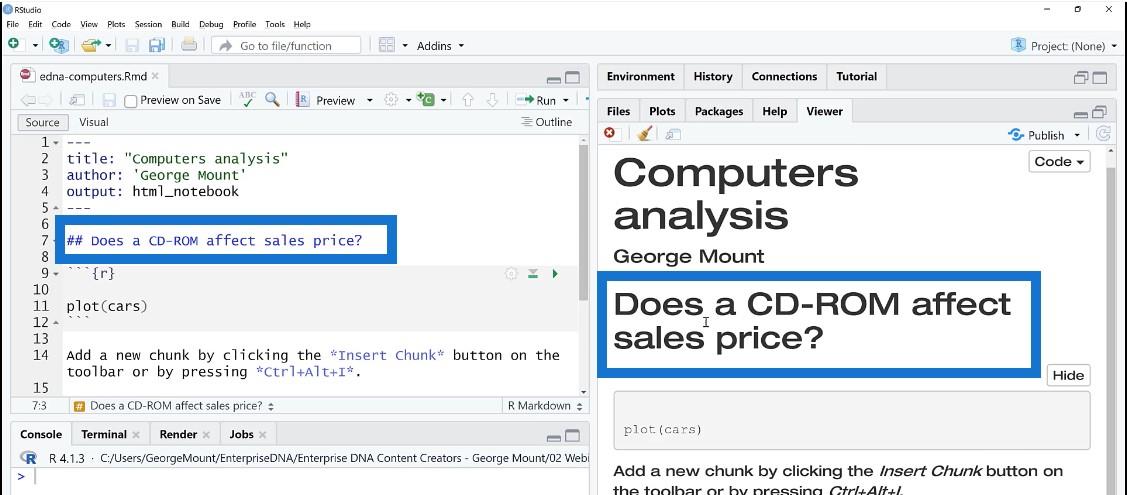
Task: Close the Render tab
Action: tap(207, 435)
